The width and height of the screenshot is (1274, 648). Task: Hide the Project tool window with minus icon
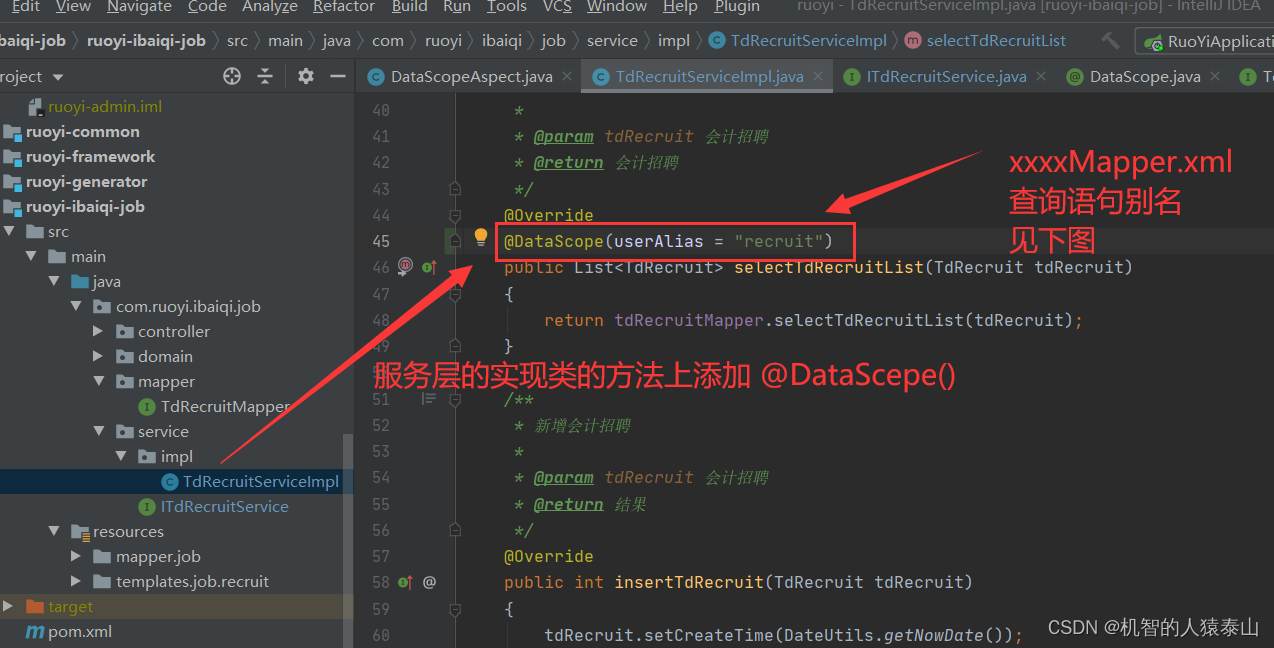tap(338, 76)
